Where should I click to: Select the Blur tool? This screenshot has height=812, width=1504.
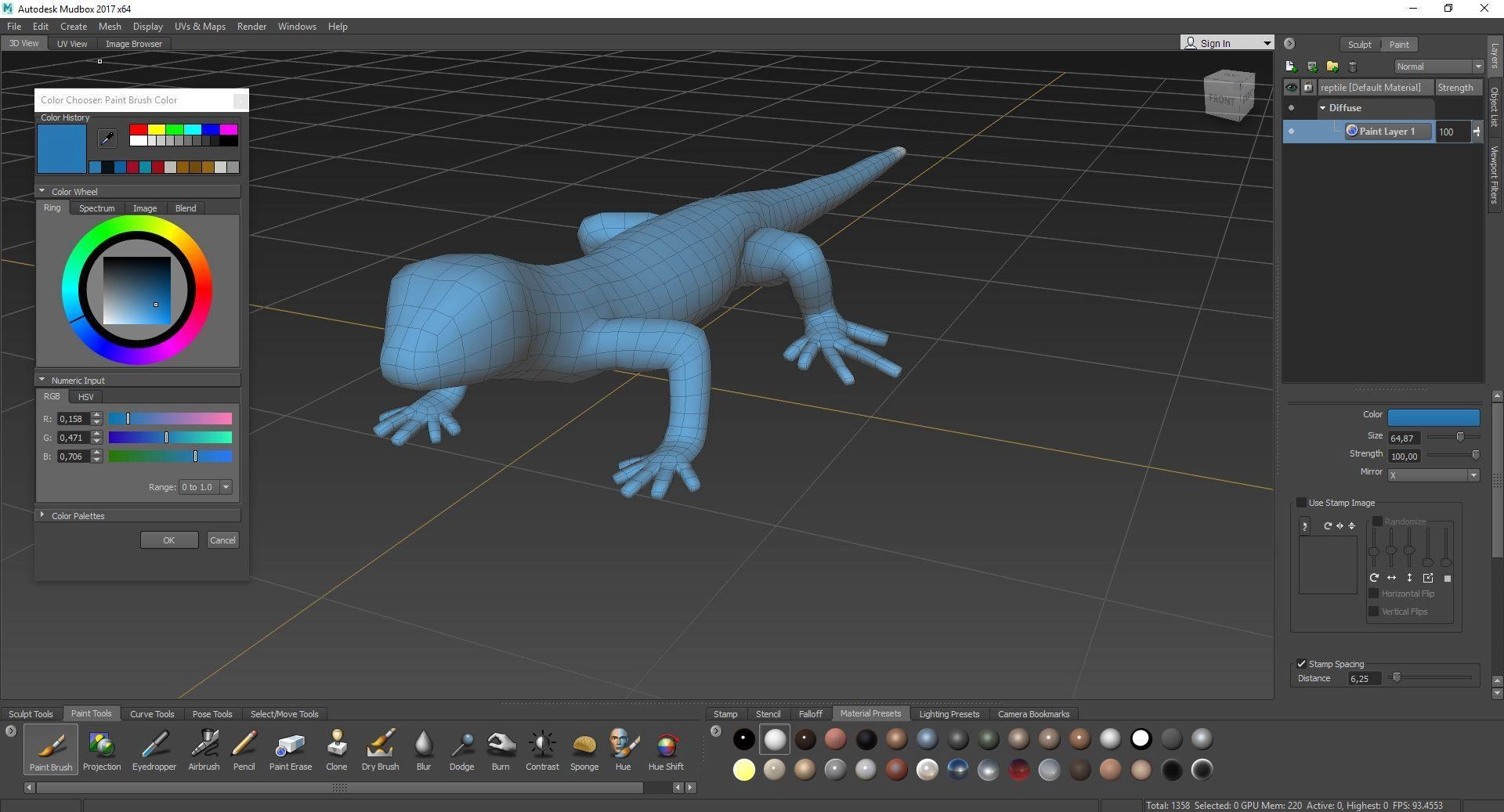click(424, 749)
